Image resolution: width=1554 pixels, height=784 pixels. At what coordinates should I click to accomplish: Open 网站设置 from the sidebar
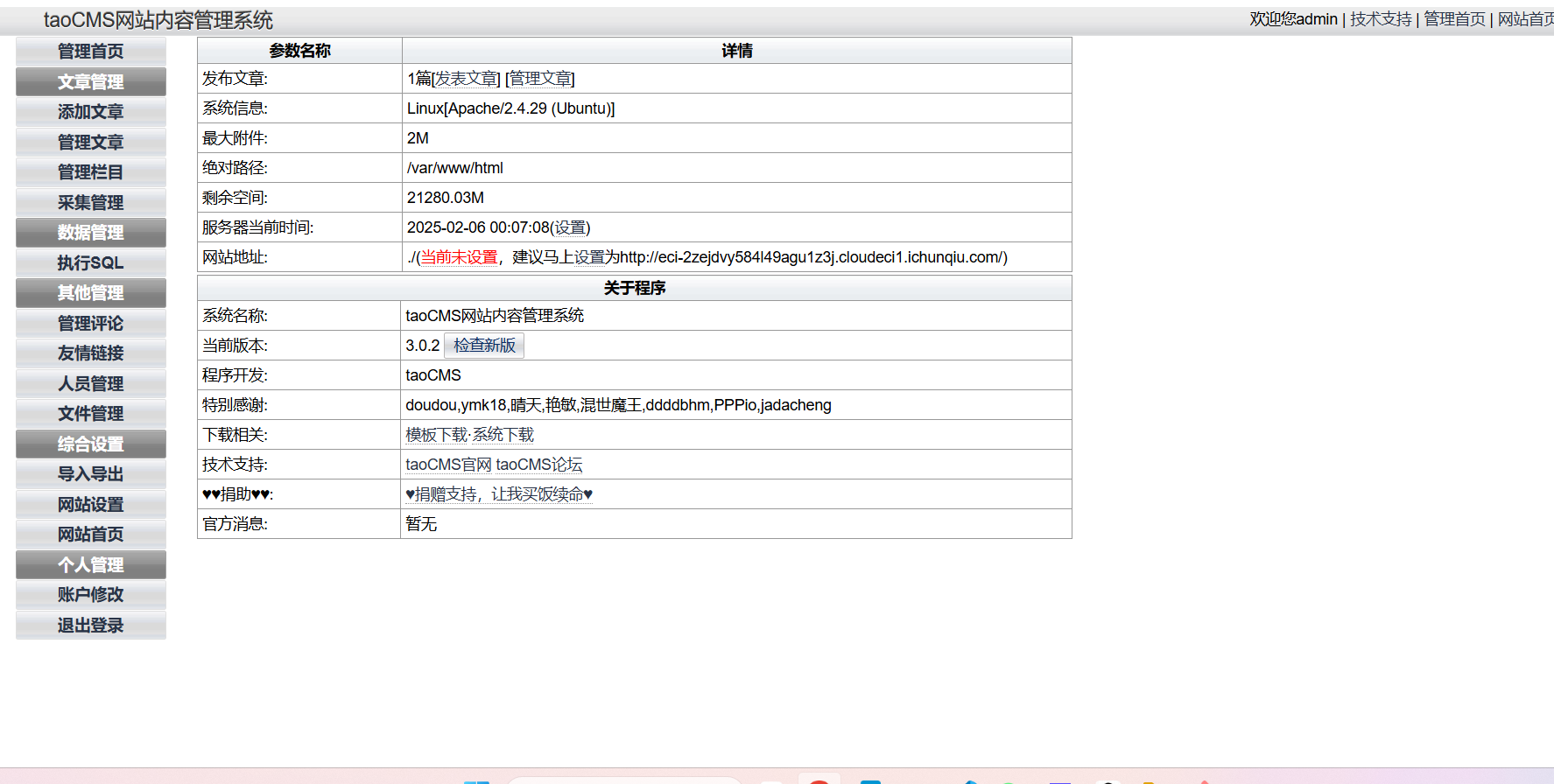pyautogui.click(x=90, y=505)
